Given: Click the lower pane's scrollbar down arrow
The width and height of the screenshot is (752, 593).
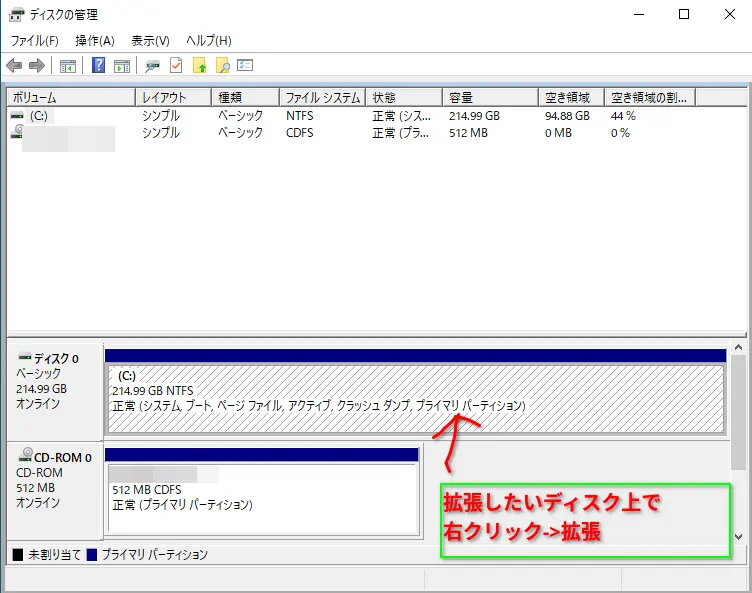Looking at the screenshot, I should [739, 537].
